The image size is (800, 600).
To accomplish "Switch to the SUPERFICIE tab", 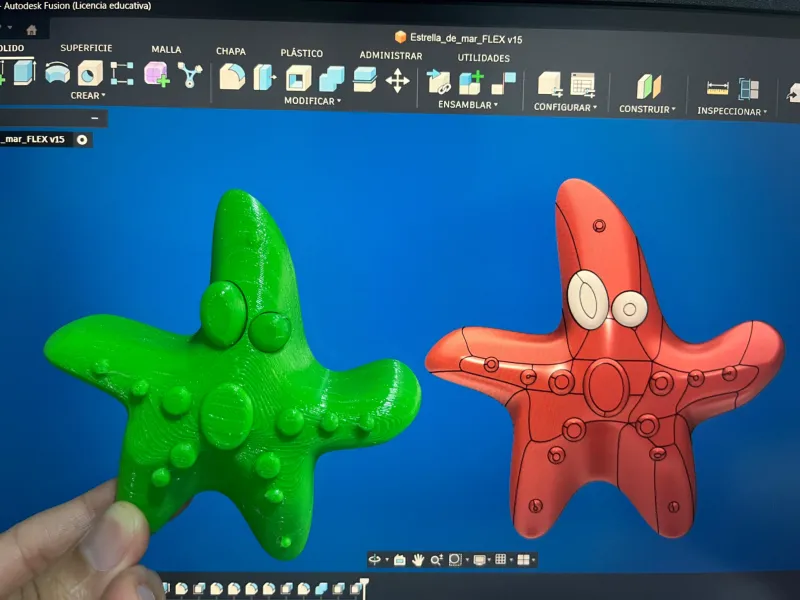I will pos(86,48).
